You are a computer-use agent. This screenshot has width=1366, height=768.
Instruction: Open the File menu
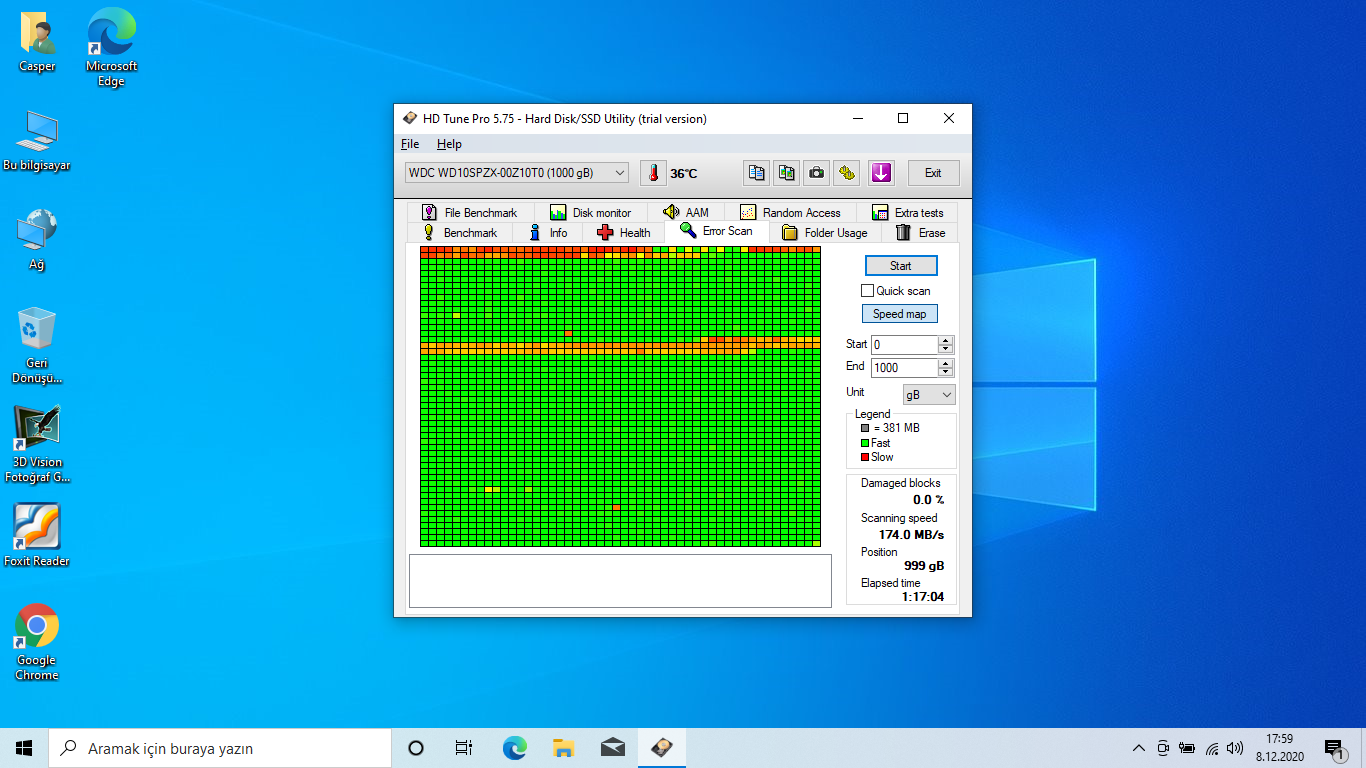click(410, 144)
